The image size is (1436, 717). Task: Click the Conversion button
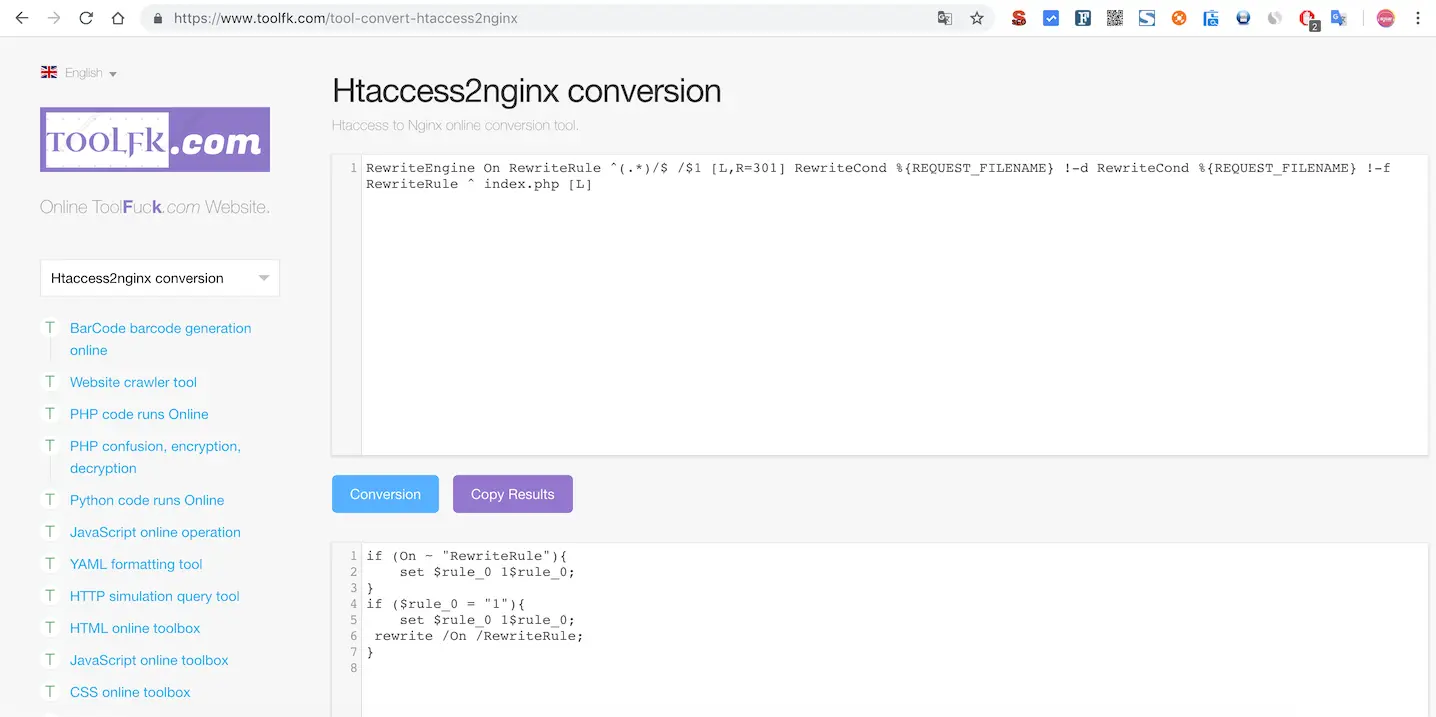tap(385, 493)
